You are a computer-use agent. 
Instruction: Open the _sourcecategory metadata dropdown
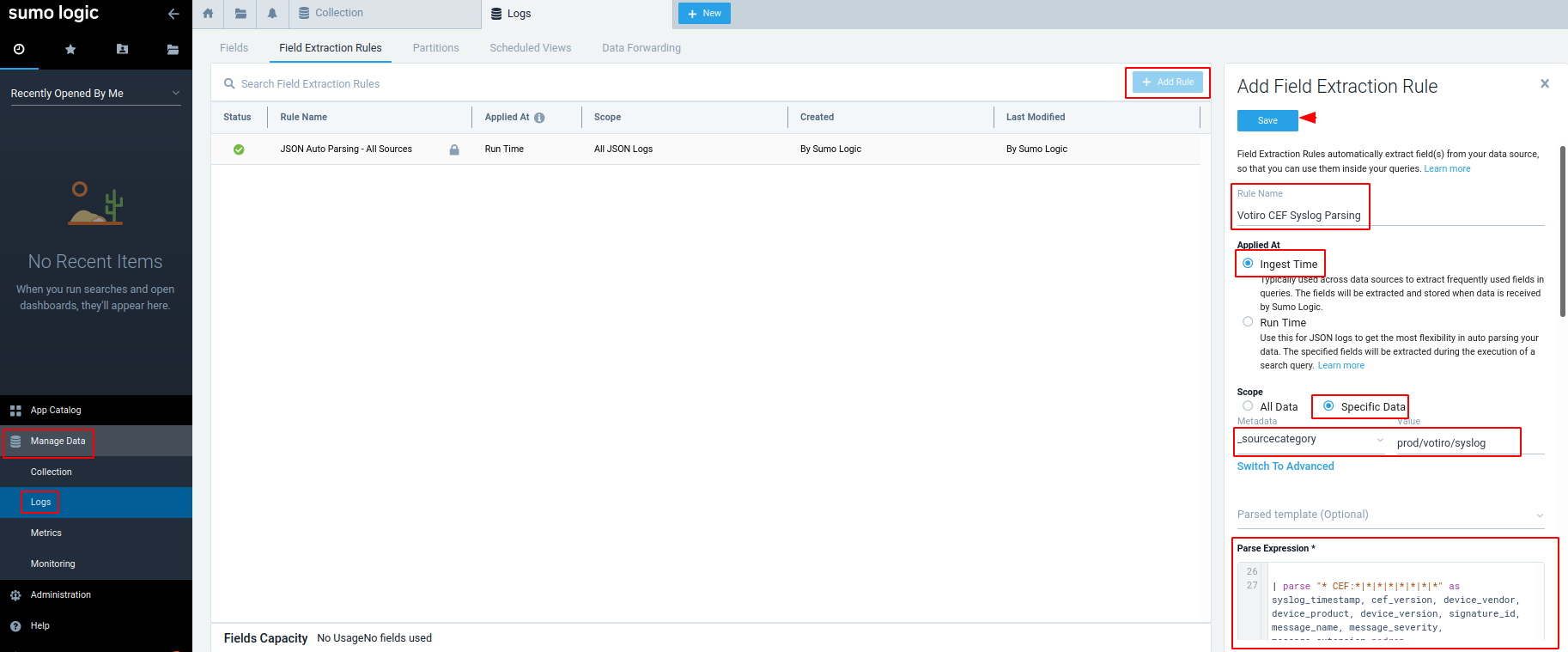click(1310, 440)
